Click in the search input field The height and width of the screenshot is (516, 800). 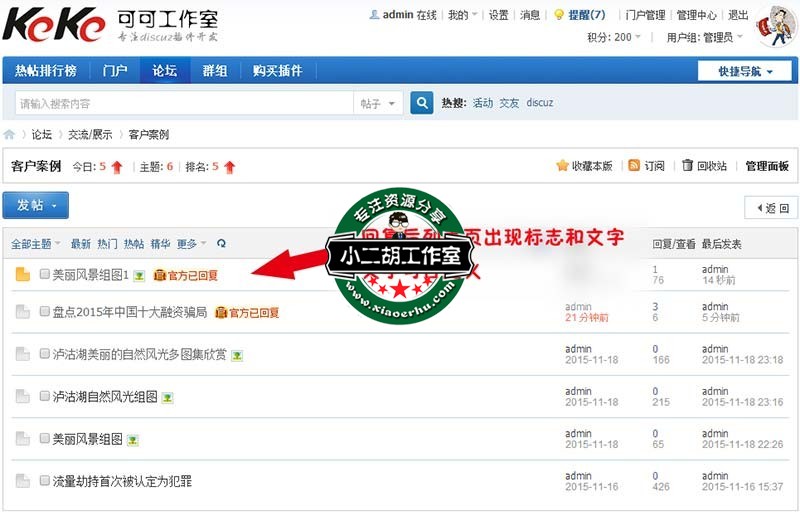tap(185, 103)
